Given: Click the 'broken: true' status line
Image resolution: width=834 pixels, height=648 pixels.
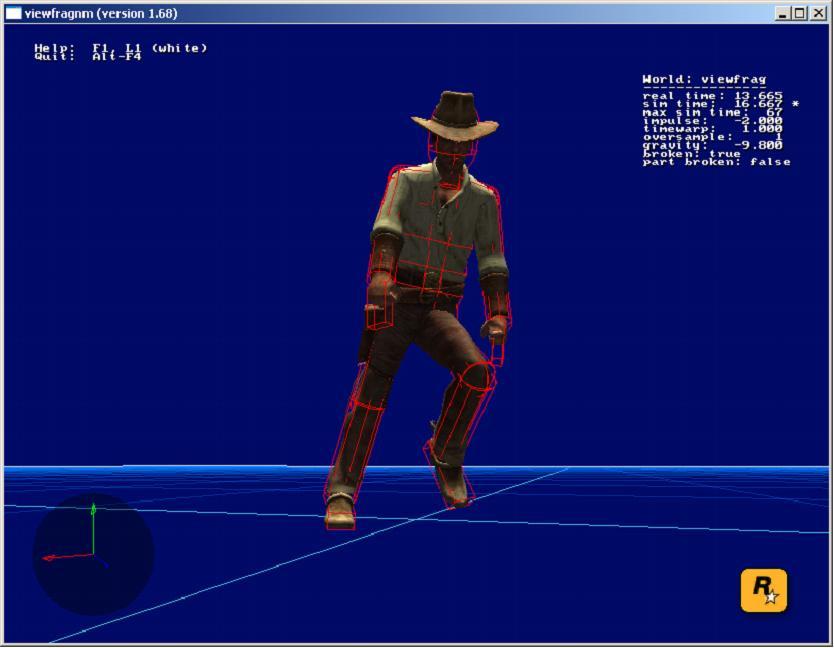Looking at the screenshot, I should click(691, 154).
